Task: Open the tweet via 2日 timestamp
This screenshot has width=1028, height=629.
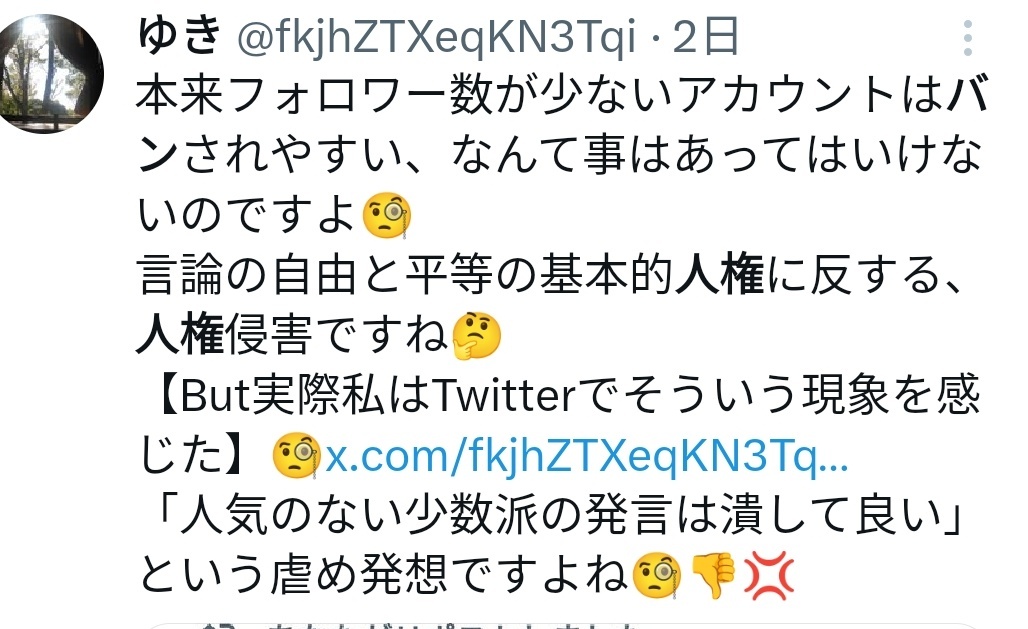Action: coord(706,37)
